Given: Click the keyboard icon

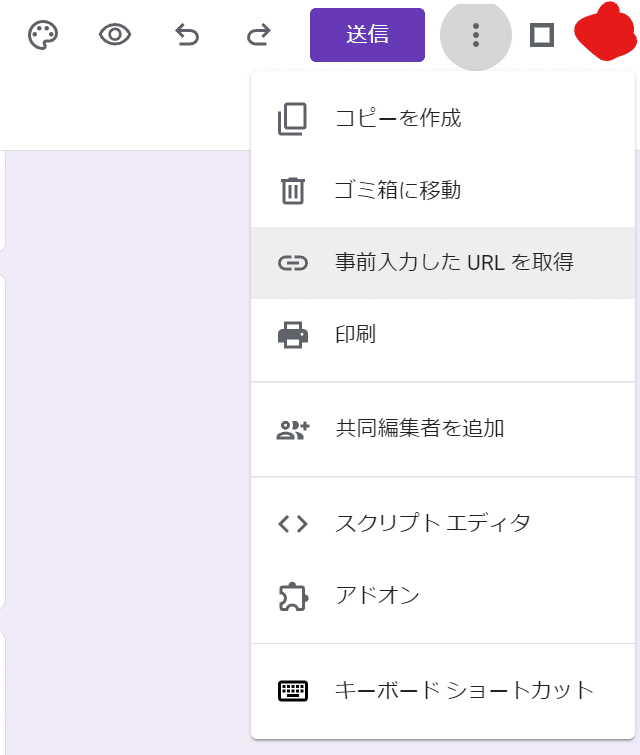Looking at the screenshot, I should pos(293,691).
